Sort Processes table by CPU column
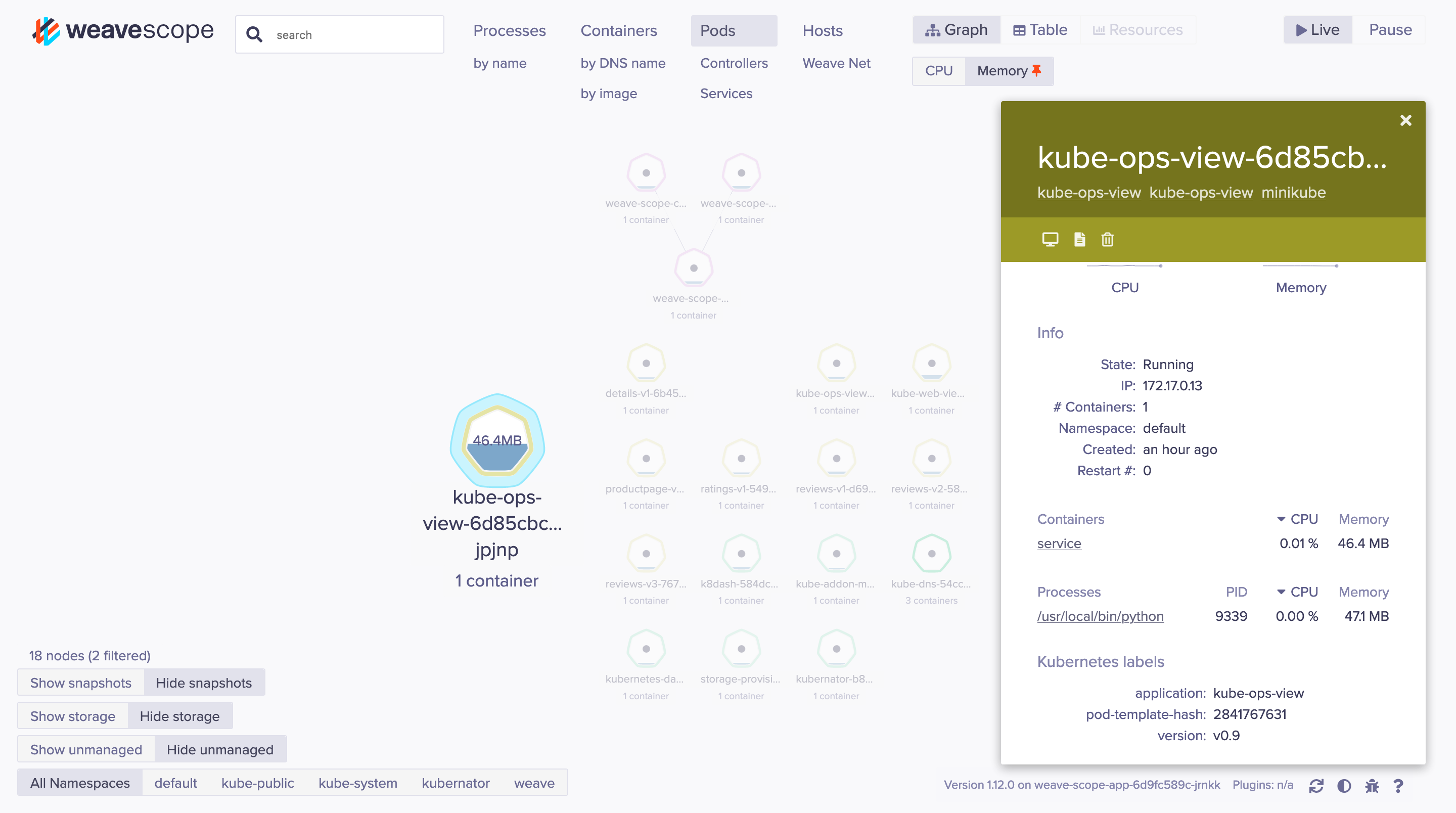The height and width of the screenshot is (813, 1456). coord(1297,592)
